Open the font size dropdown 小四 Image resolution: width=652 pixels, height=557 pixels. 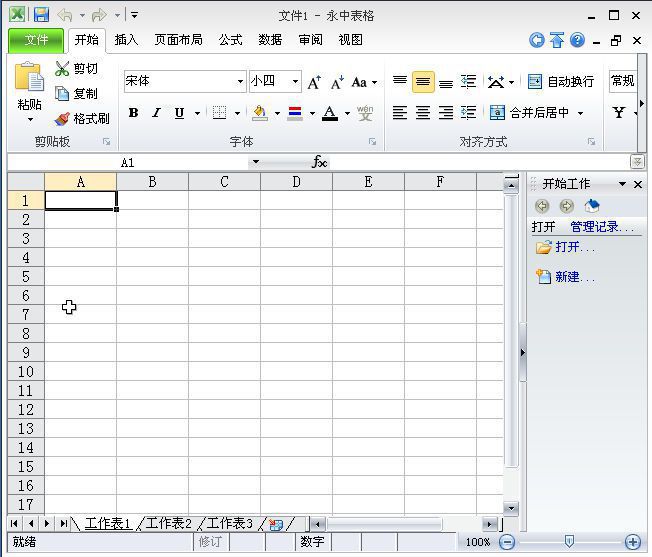295,81
